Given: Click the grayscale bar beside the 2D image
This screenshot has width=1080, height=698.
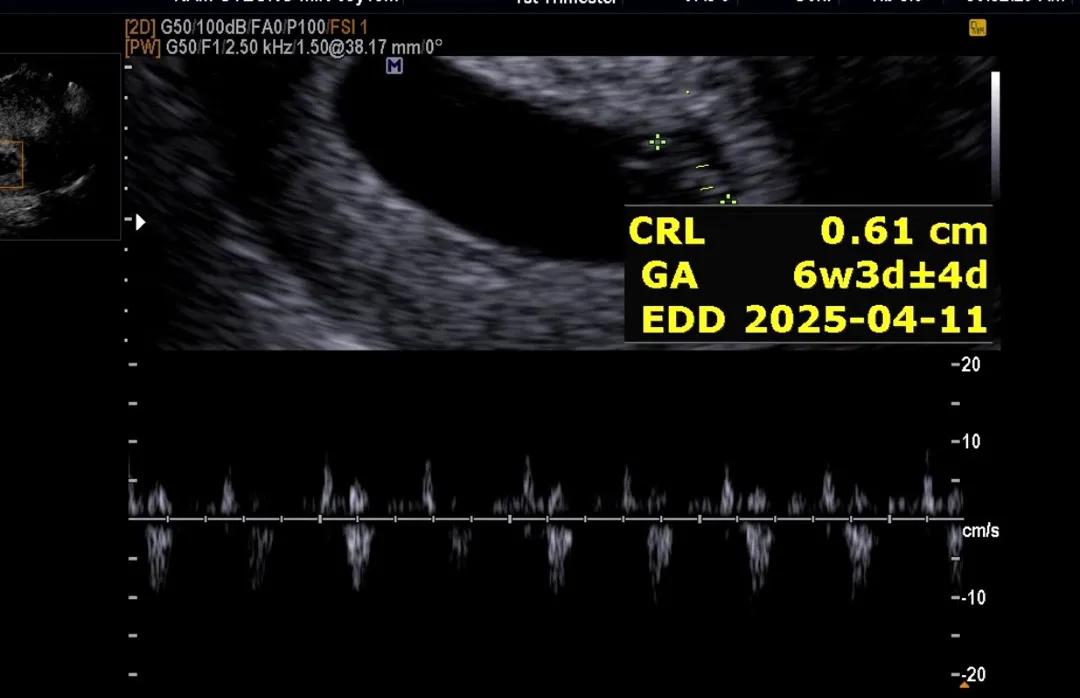Looking at the screenshot, I should point(995,134).
